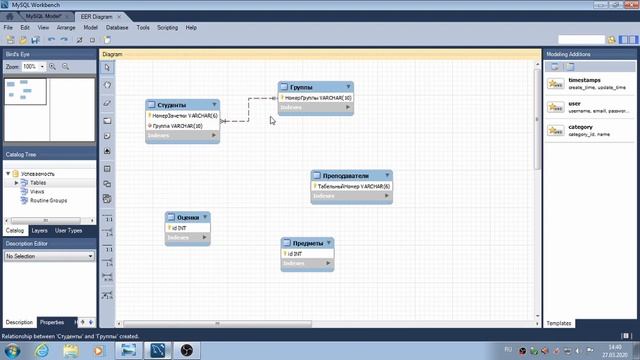Select 1:n identifying relationship tool
Screen dimensions: 640x360
point(107,262)
